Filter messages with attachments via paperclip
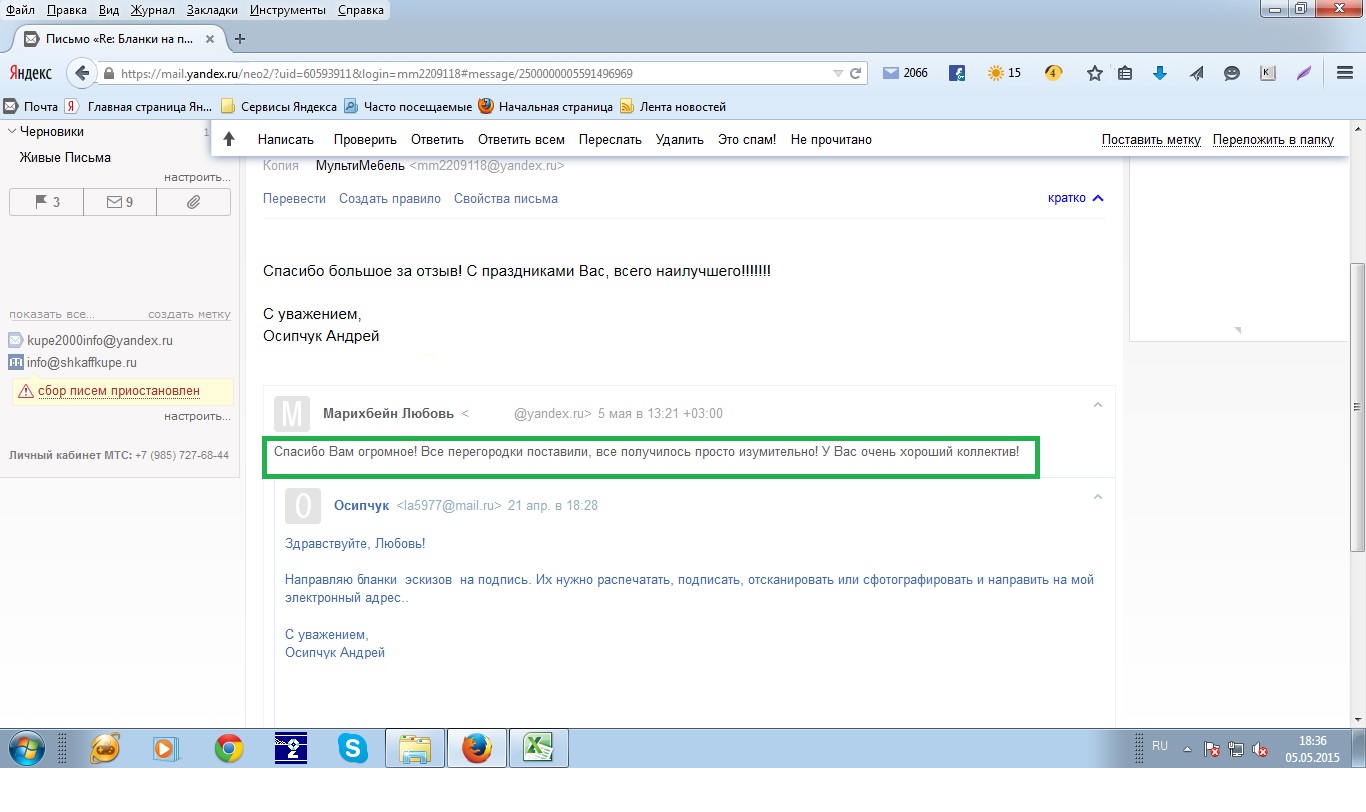Image resolution: width=1366 pixels, height=812 pixels. coord(194,202)
